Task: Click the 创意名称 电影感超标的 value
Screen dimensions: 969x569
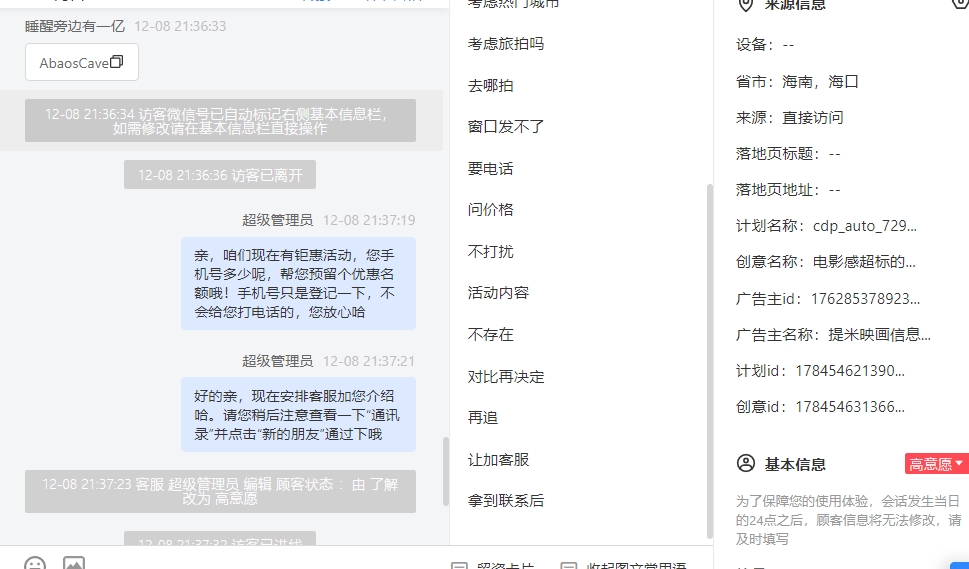Action: click(x=864, y=262)
